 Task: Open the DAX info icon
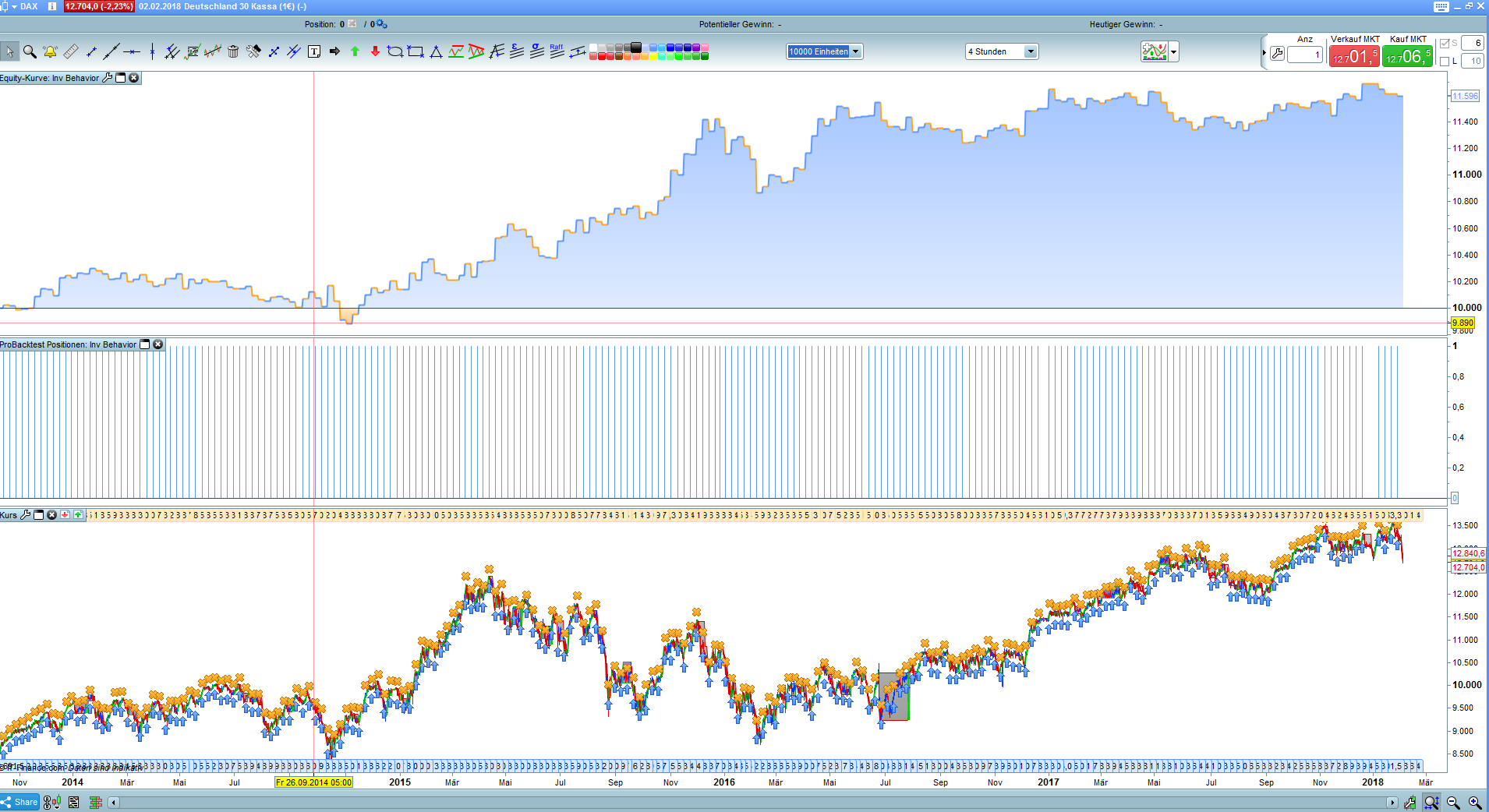point(52,6)
